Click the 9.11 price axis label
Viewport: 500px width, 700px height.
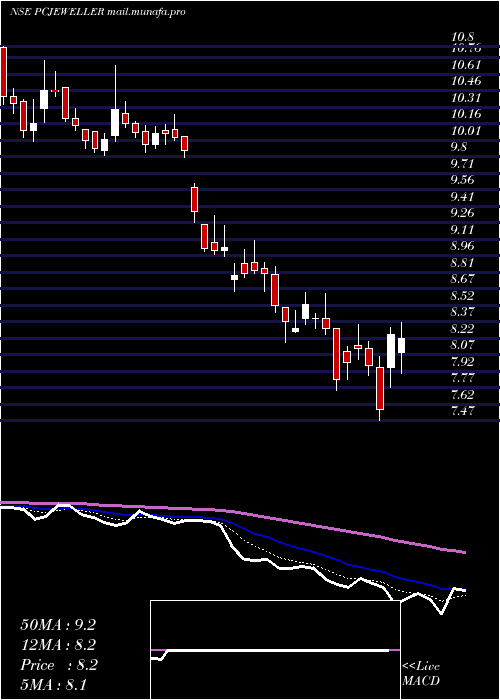point(462,229)
